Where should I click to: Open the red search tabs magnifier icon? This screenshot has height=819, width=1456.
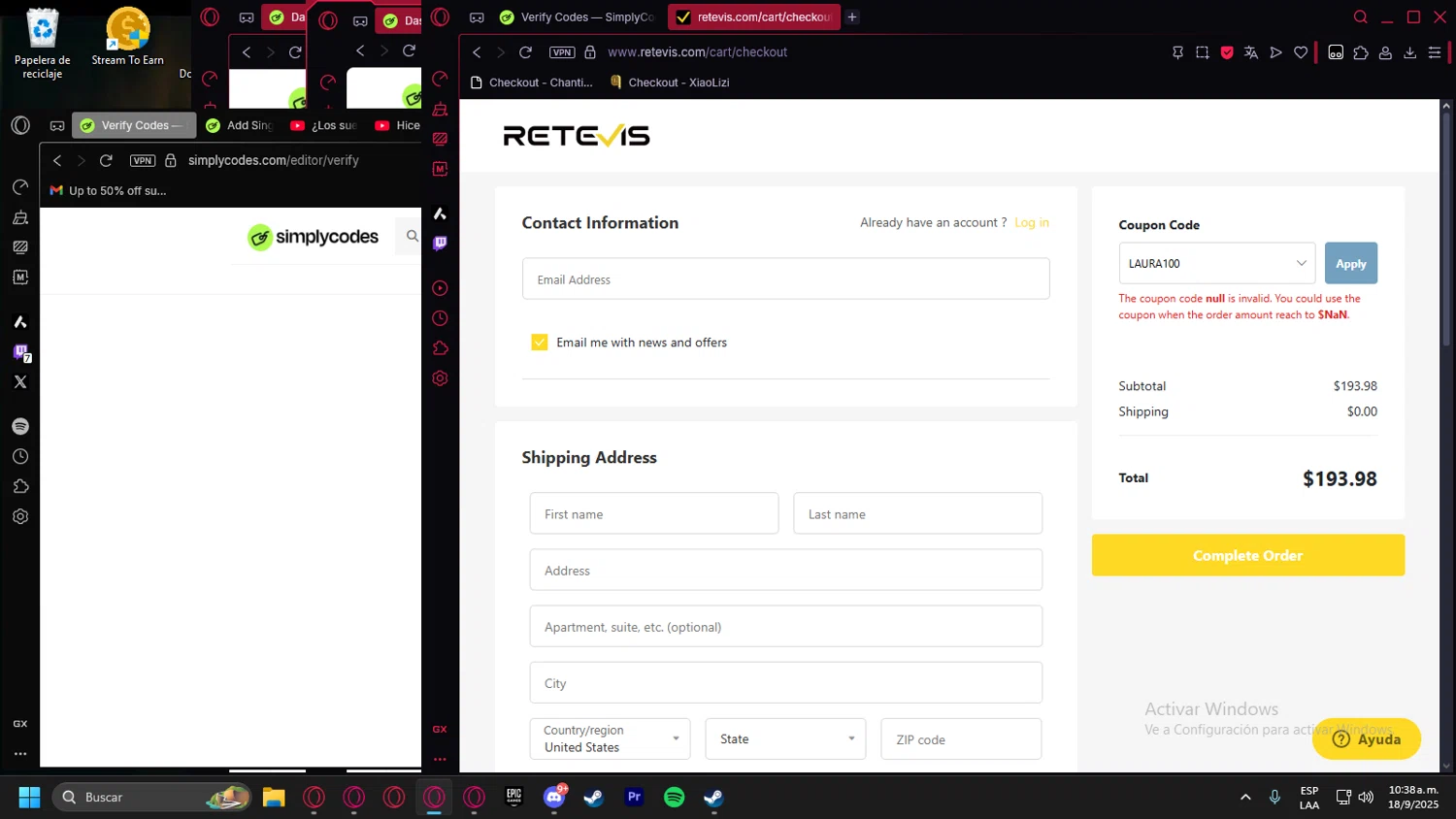pyautogui.click(x=1361, y=16)
